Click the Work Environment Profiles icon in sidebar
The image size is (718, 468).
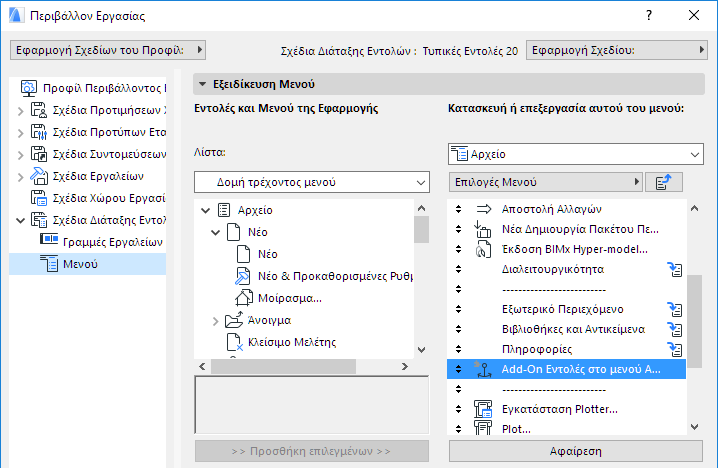(x=29, y=88)
